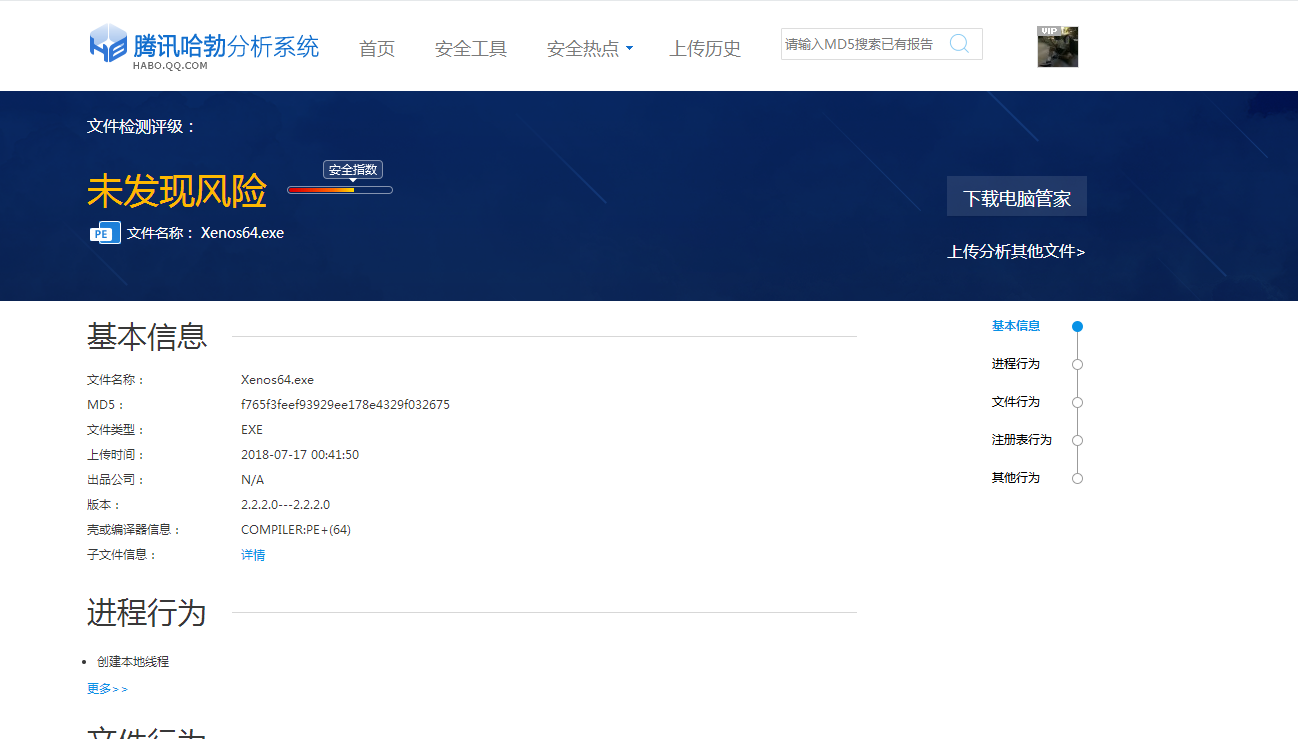Go to 首页 in the navigation
The height and width of the screenshot is (739, 1298).
click(377, 48)
